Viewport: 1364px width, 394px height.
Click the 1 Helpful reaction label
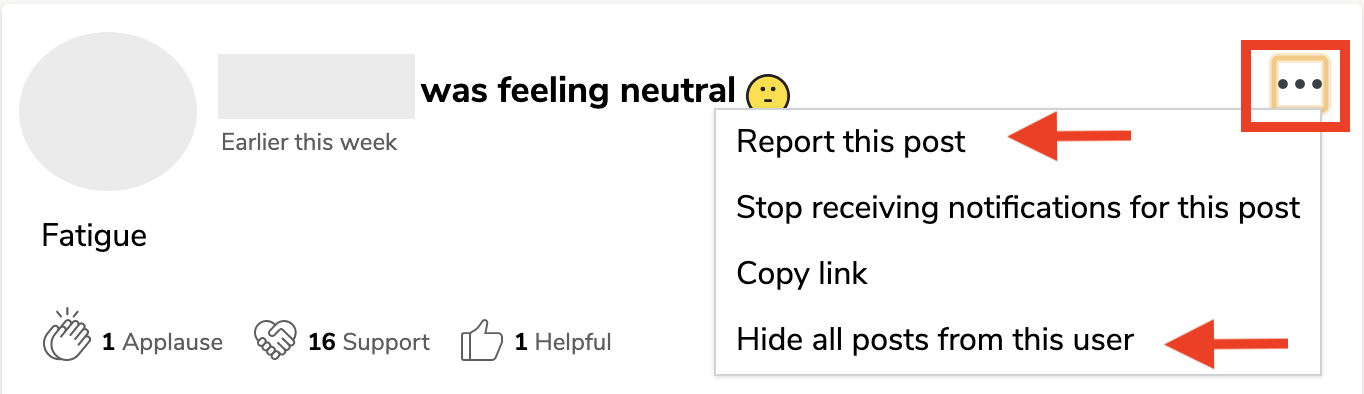click(563, 342)
